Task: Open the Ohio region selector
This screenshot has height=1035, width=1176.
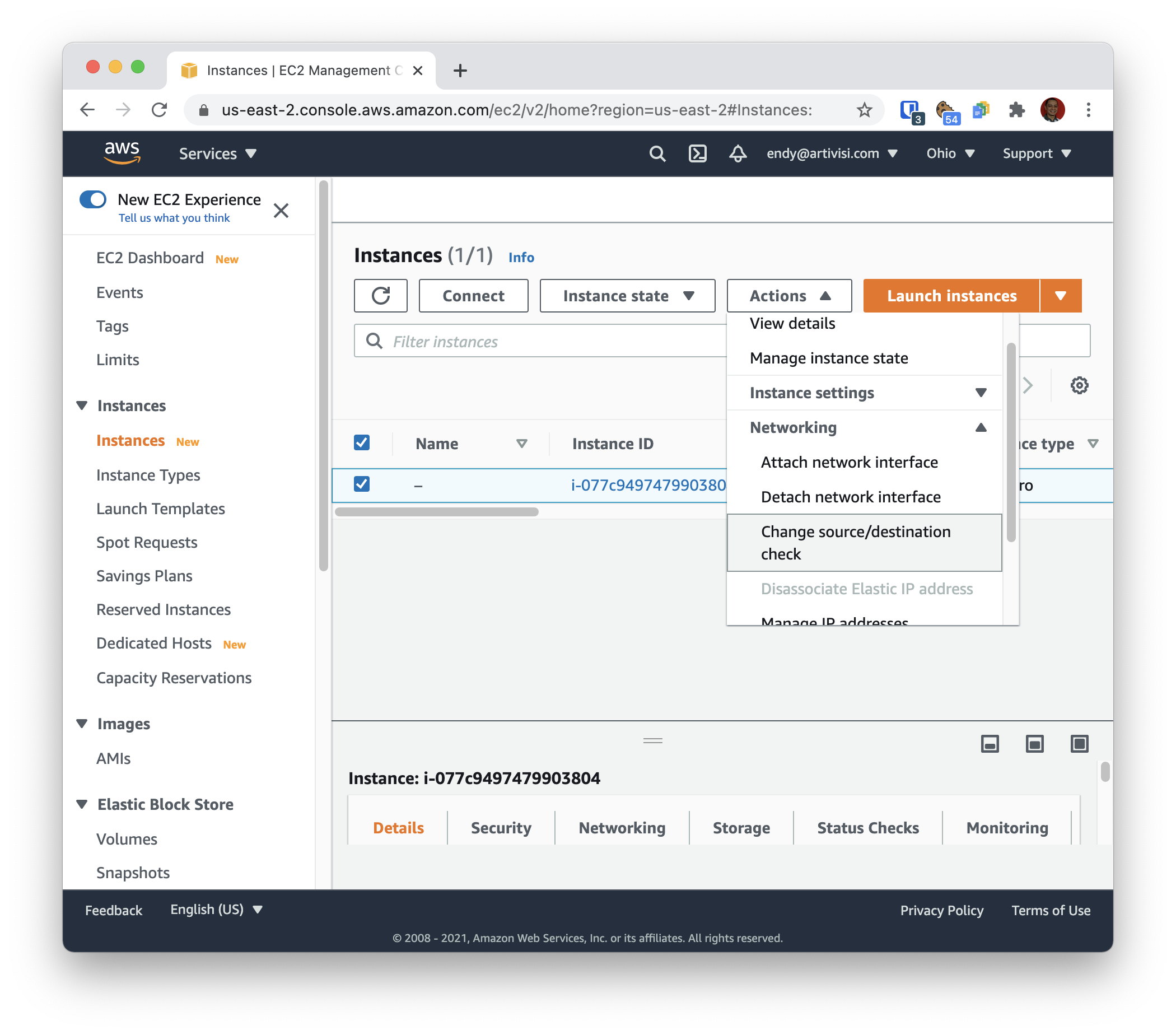Action: 950,153
